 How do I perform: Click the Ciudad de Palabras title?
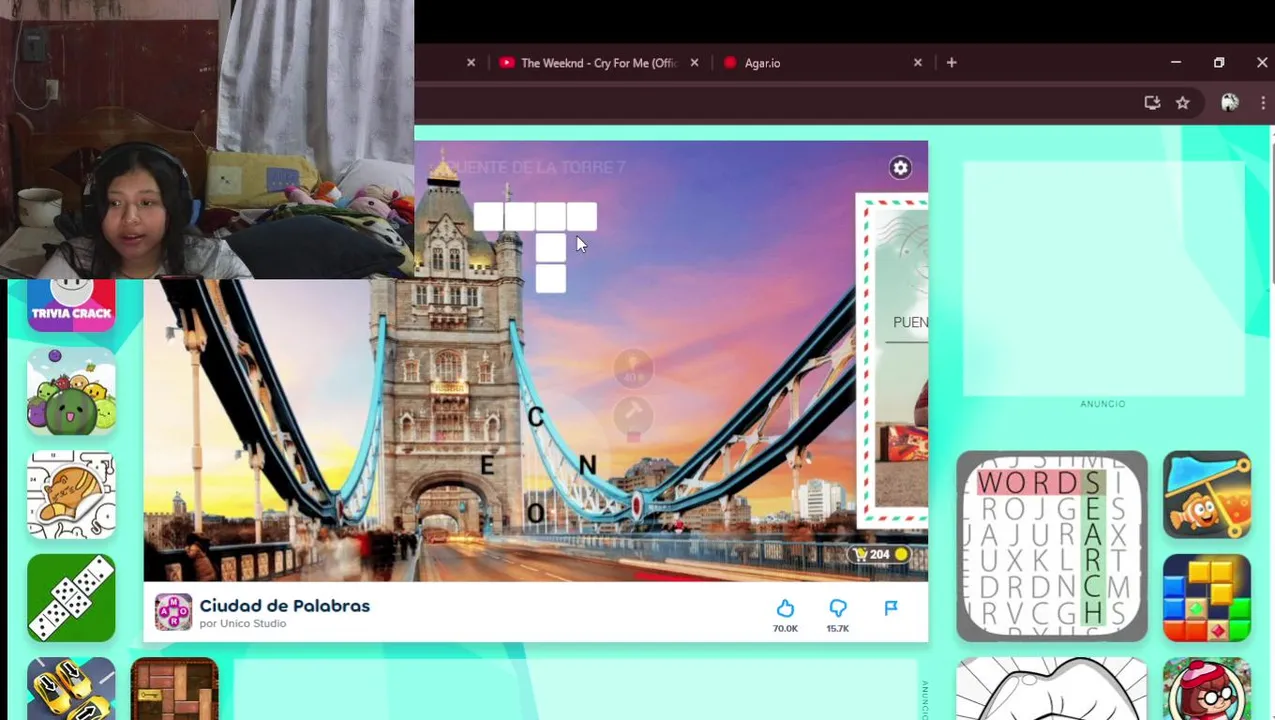coord(285,605)
